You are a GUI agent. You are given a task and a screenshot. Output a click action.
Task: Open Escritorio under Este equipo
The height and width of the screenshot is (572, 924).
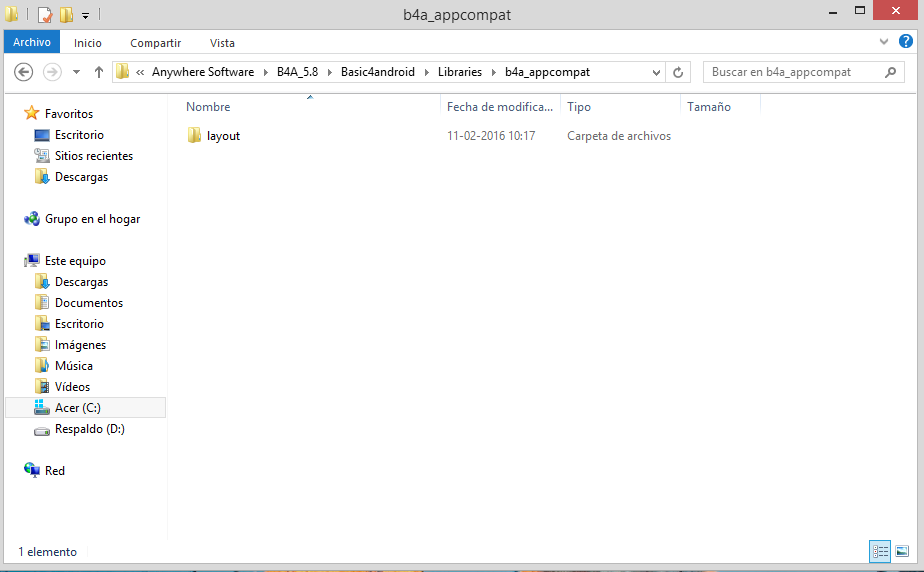coord(79,324)
